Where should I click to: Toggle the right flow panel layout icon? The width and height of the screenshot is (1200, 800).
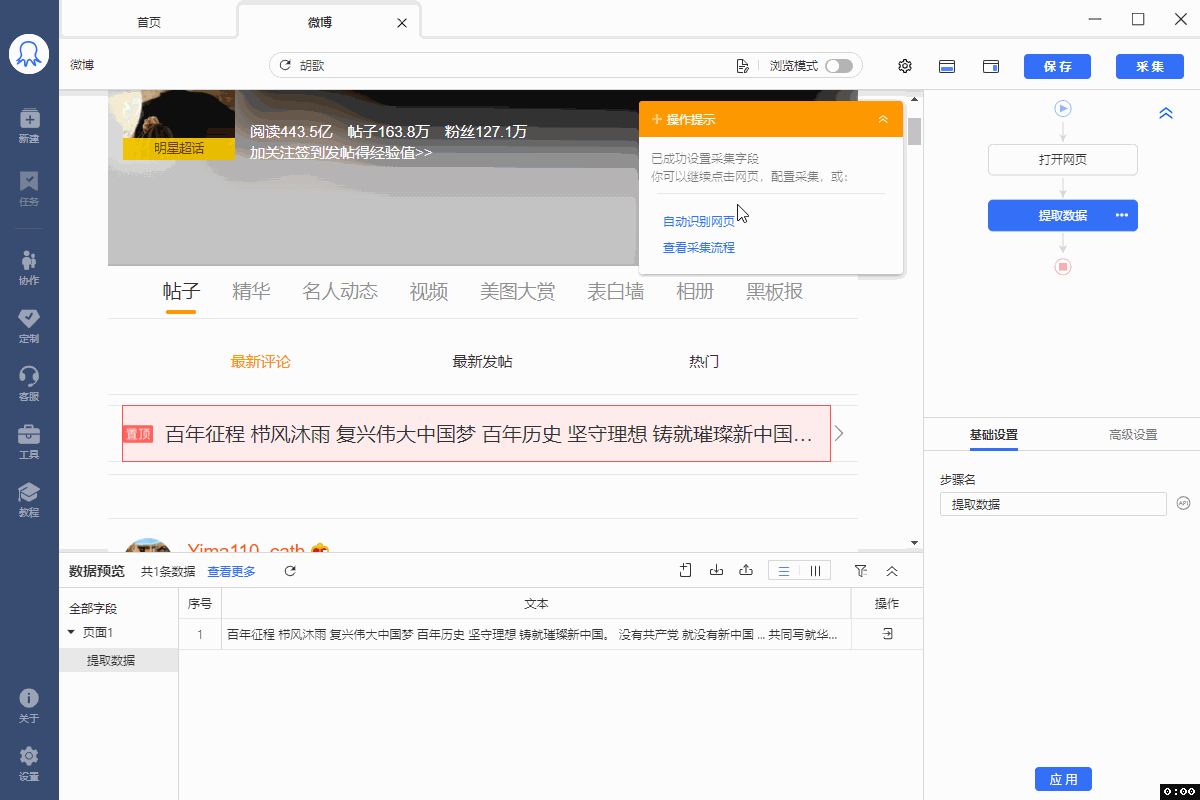pos(991,66)
